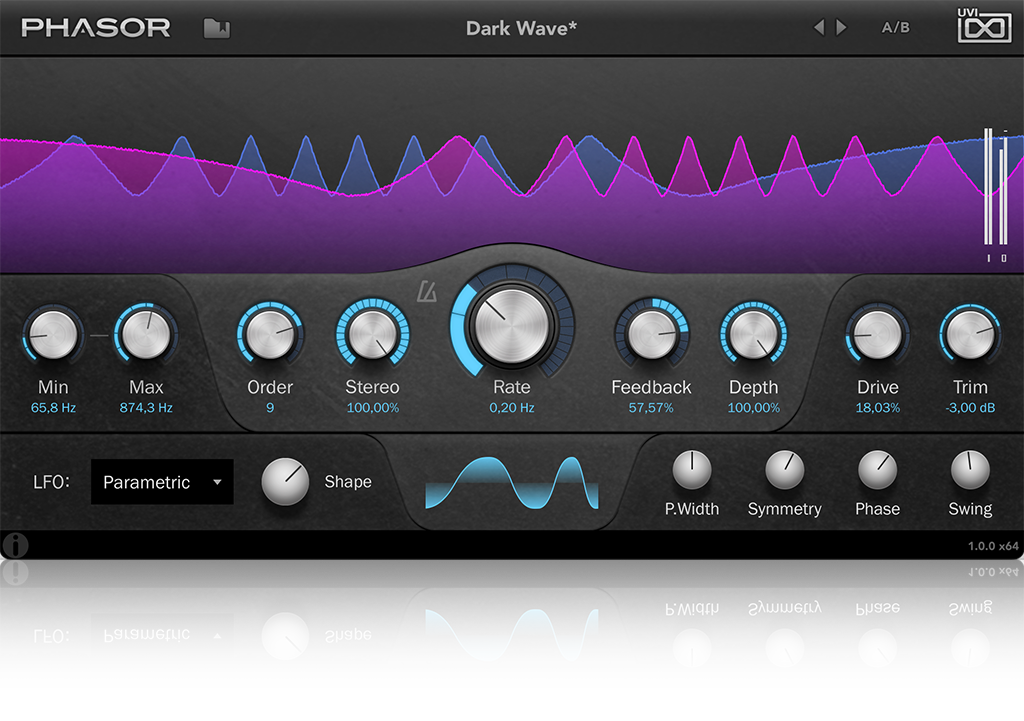Screen dimensions: 1024x721
Task: Open the preset browser folder icon
Action: [217, 28]
